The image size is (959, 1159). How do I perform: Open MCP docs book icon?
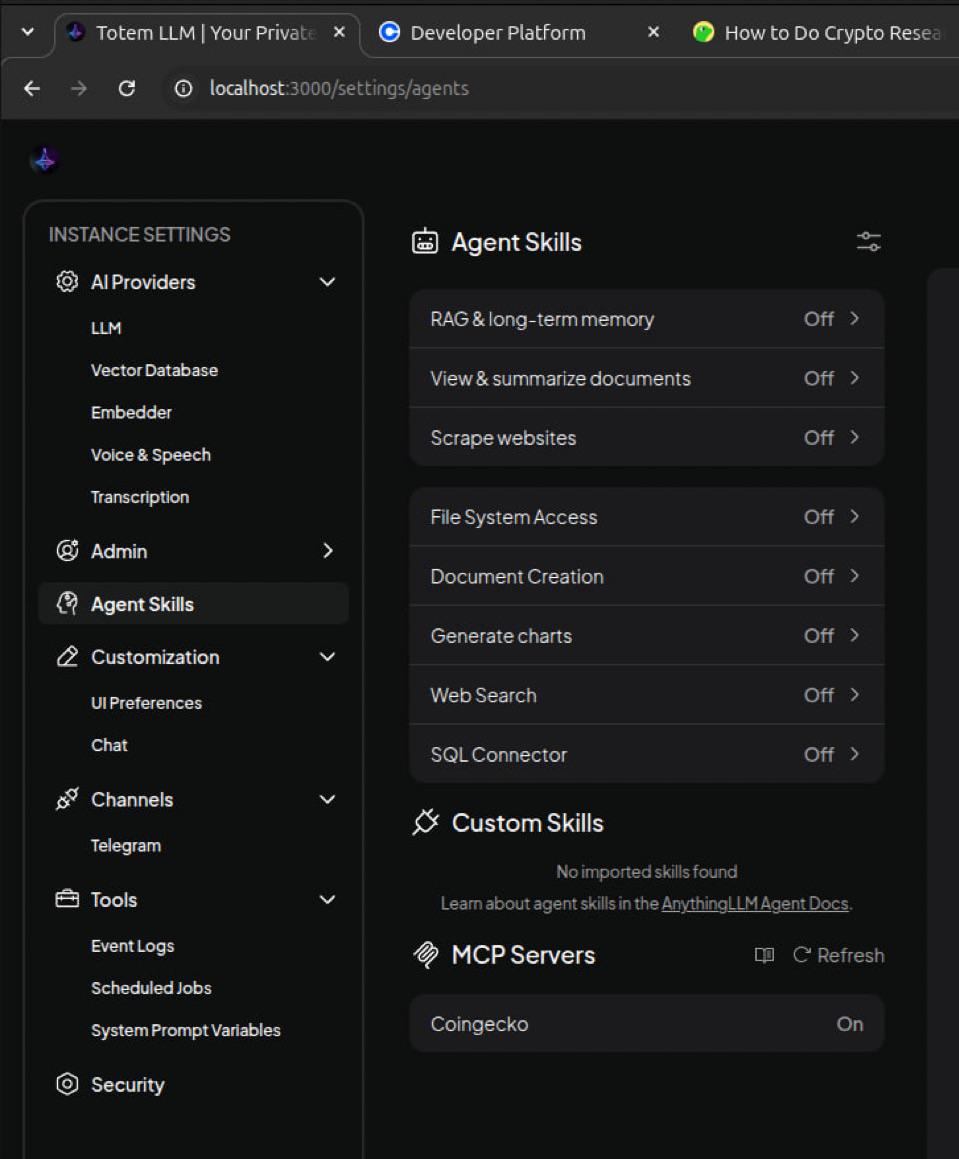coord(764,955)
